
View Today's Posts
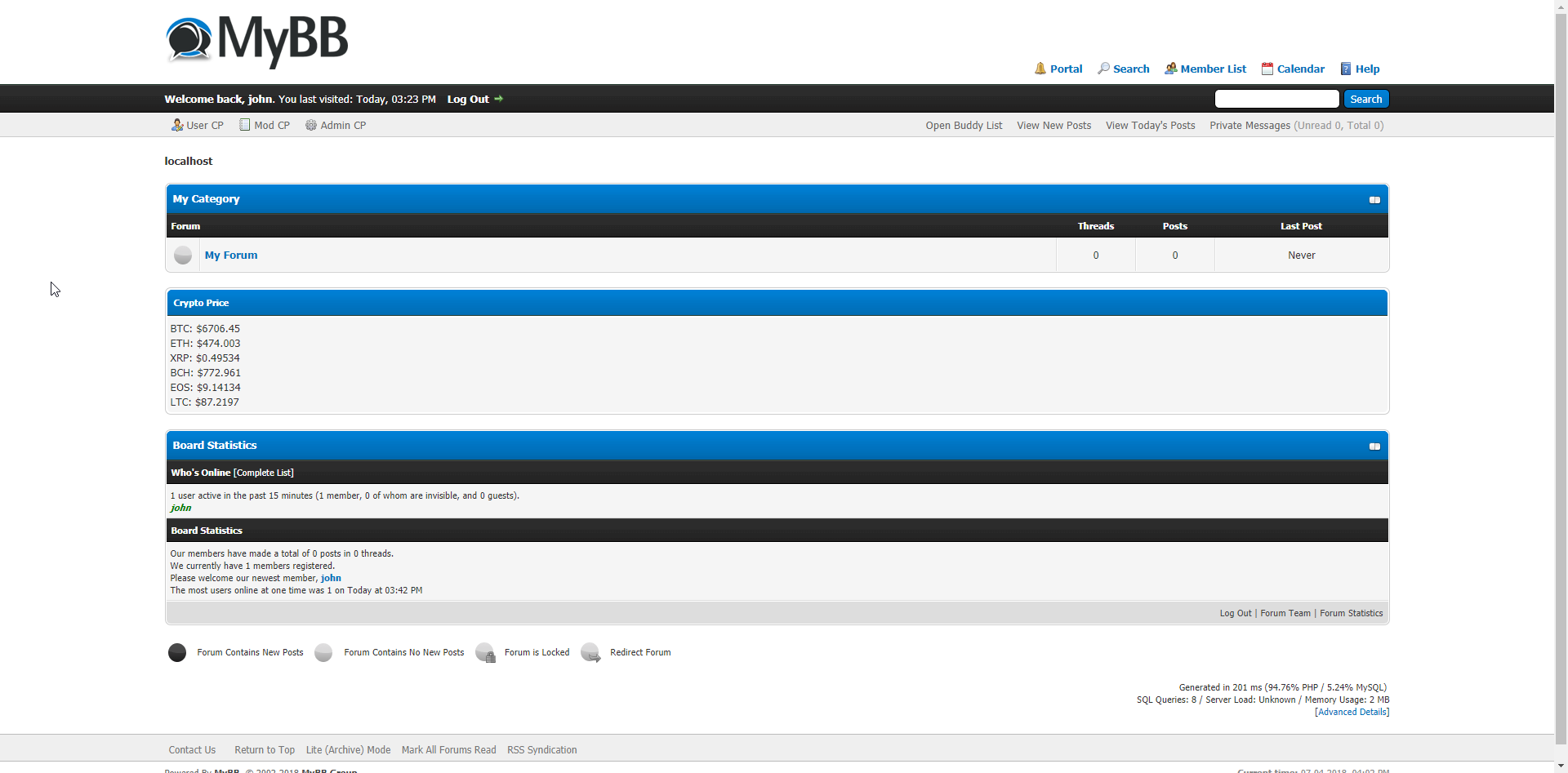point(1150,125)
